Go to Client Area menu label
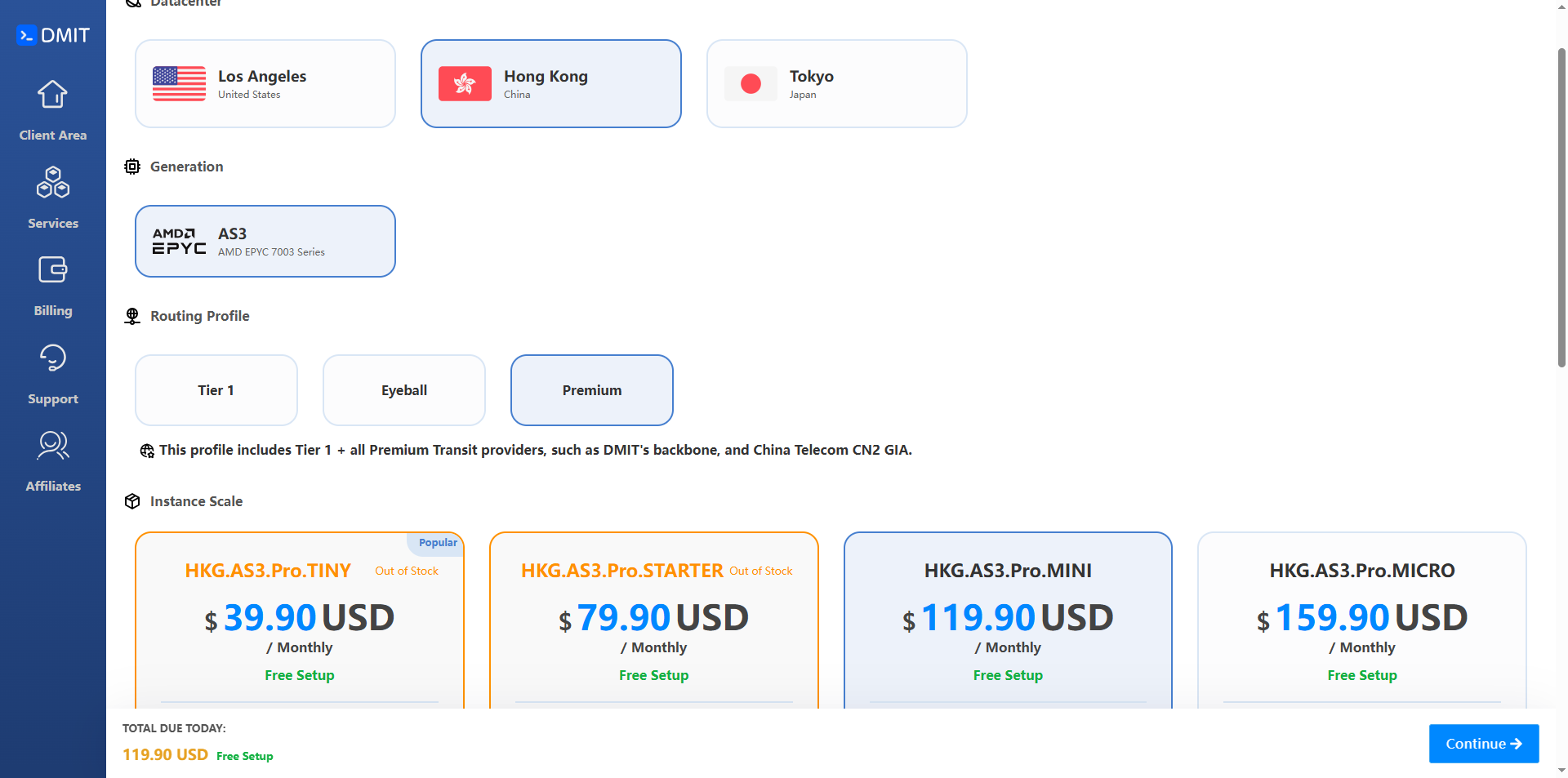The width and height of the screenshot is (1568, 778). pos(53,136)
